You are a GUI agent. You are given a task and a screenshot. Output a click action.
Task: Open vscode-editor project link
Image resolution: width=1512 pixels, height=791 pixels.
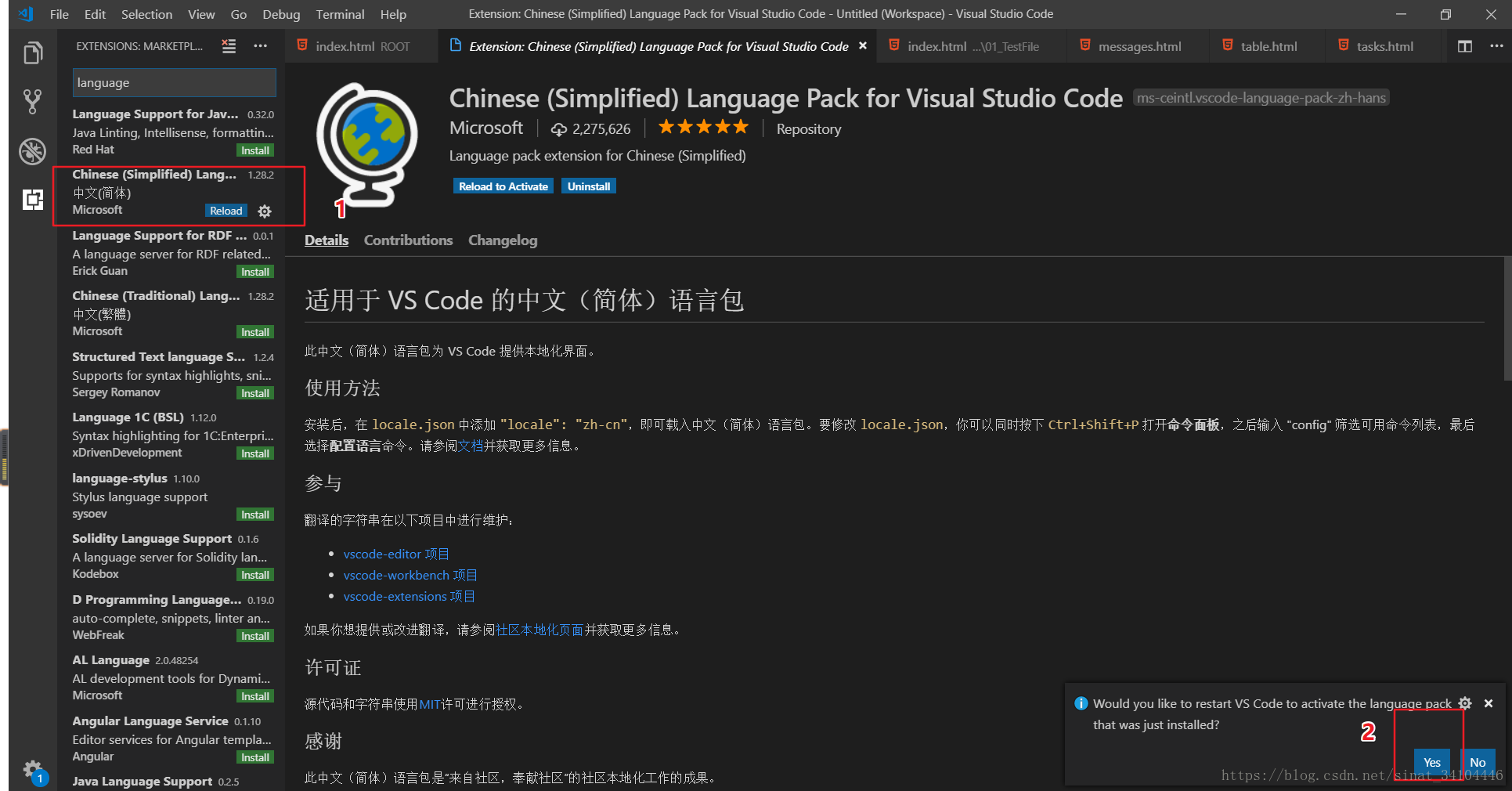396,554
